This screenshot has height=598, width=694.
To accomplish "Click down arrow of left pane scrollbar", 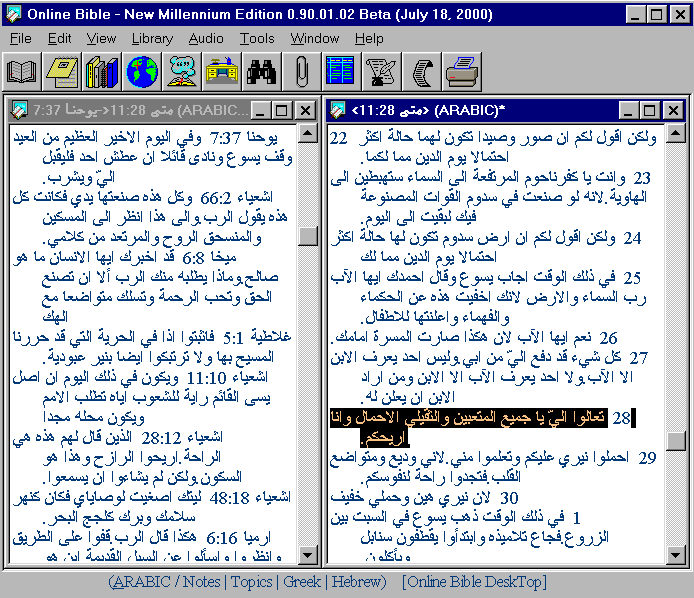I will (x=308, y=554).
